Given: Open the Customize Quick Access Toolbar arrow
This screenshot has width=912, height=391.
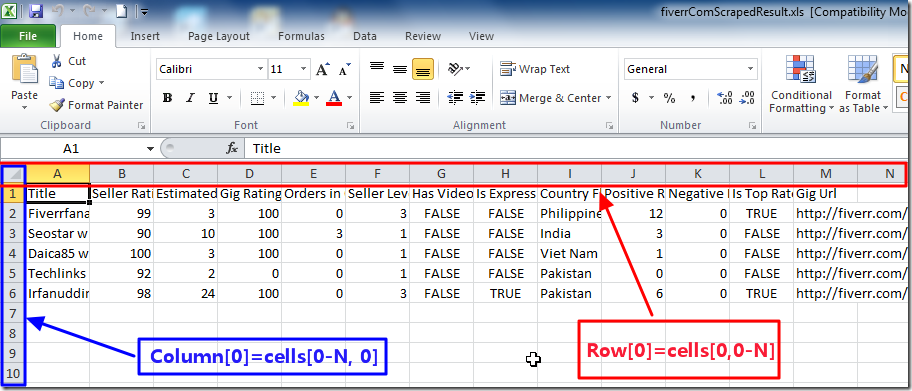Looking at the screenshot, I should coord(144,11).
